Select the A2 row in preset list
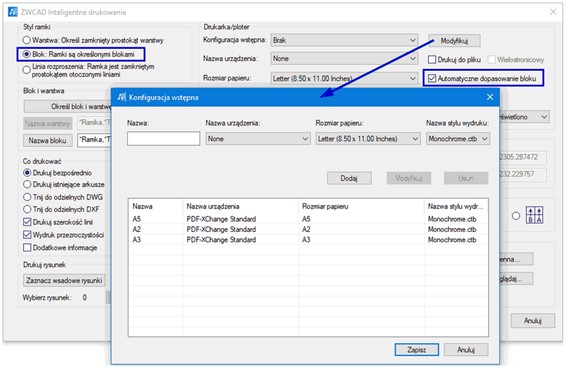The image size is (567, 369). pyautogui.click(x=308, y=229)
